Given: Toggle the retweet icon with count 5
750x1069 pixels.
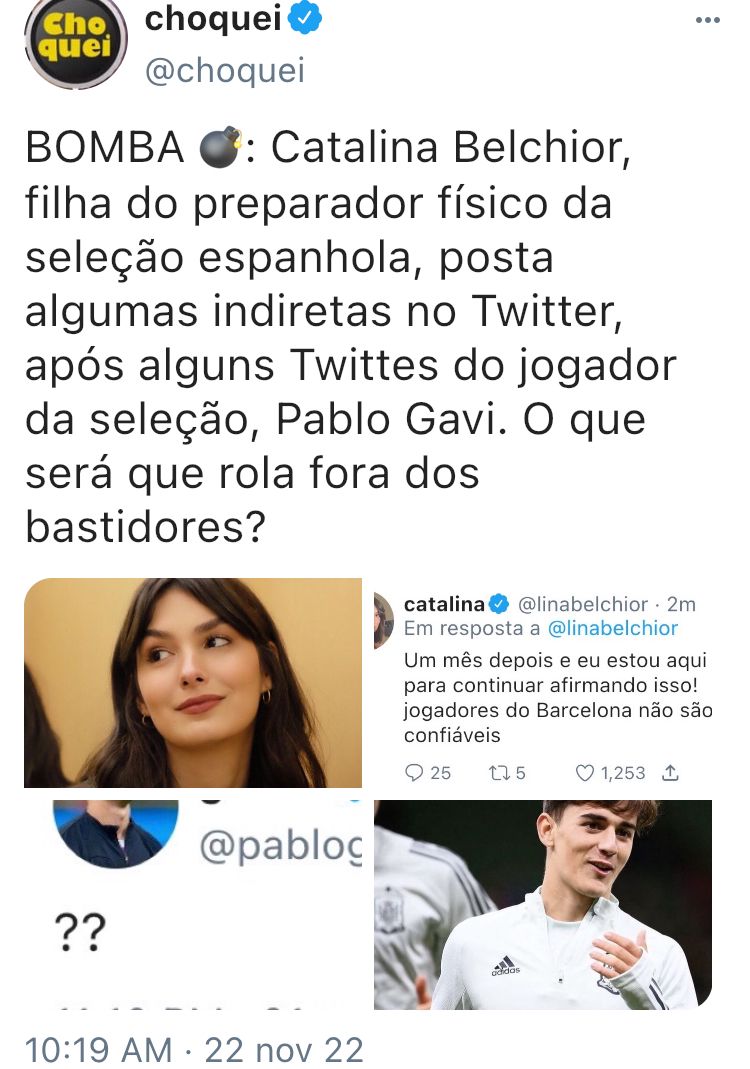Looking at the screenshot, I should click(x=498, y=772).
